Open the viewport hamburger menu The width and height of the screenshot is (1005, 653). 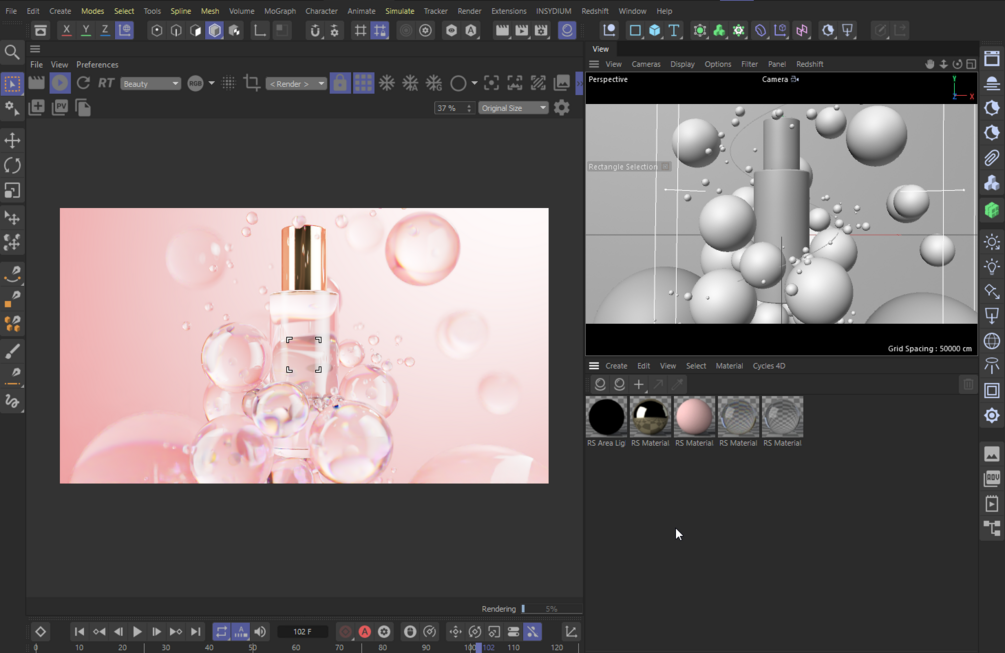pyautogui.click(x=594, y=64)
